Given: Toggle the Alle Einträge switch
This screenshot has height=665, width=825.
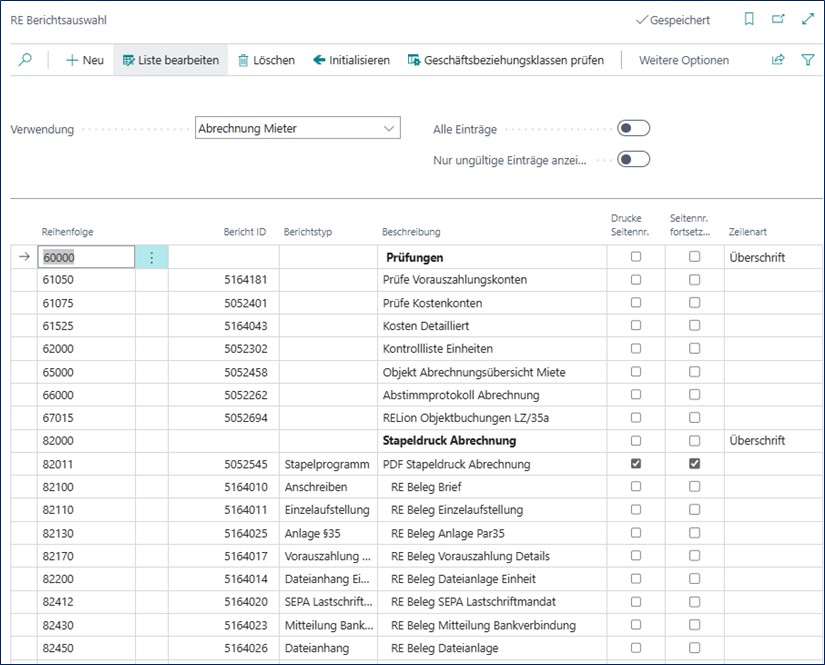Looking at the screenshot, I should [x=633, y=128].
